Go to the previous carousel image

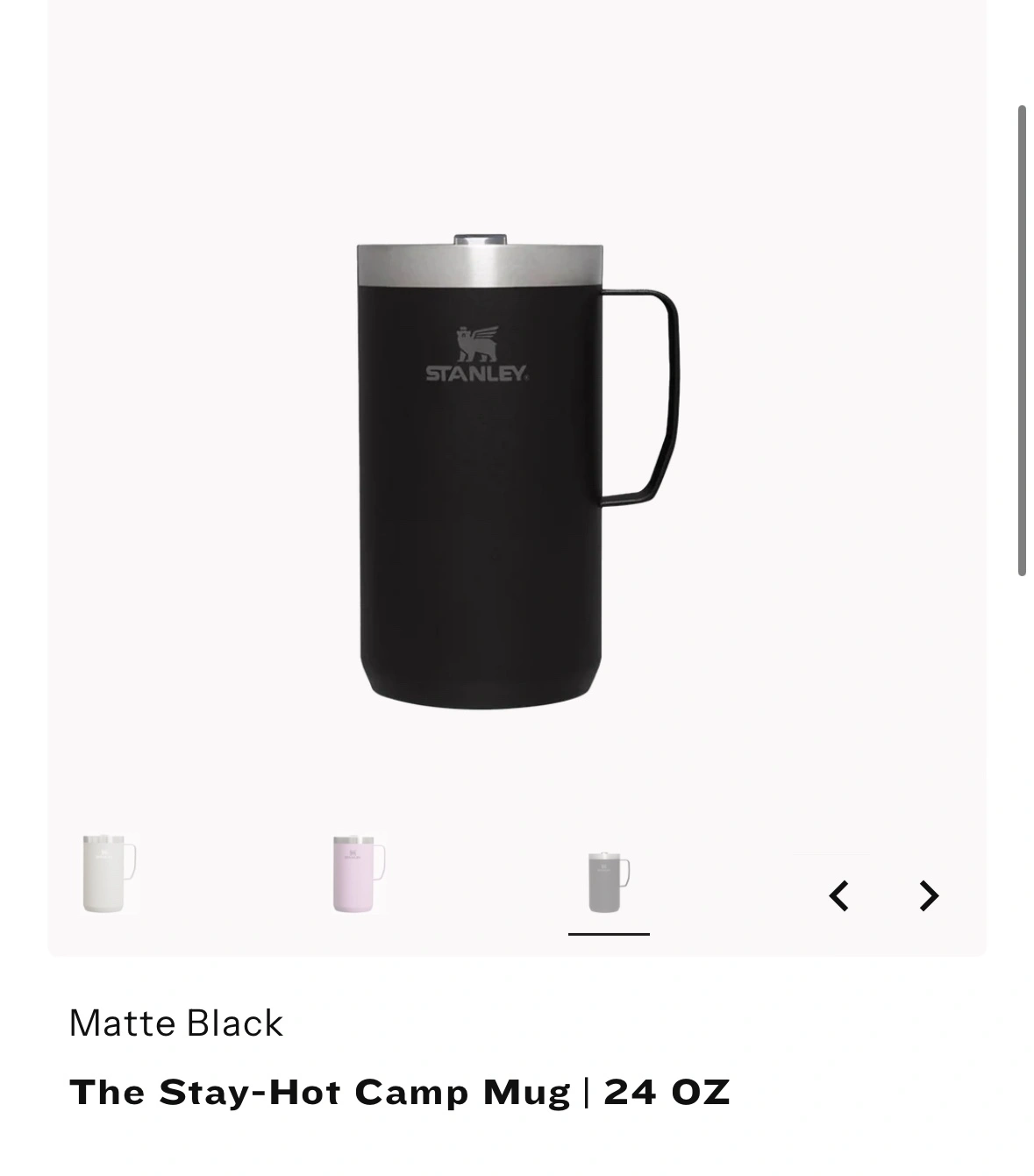tap(839, 895)
